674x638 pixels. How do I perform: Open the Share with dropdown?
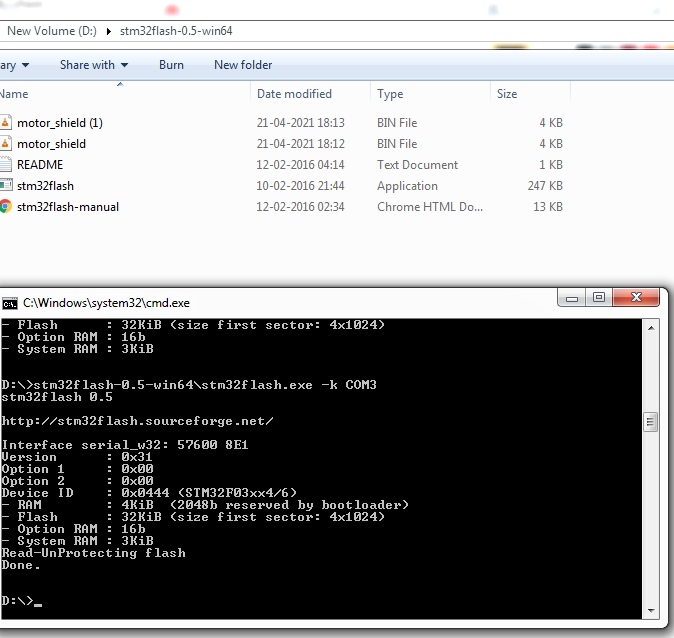(94, 65)
